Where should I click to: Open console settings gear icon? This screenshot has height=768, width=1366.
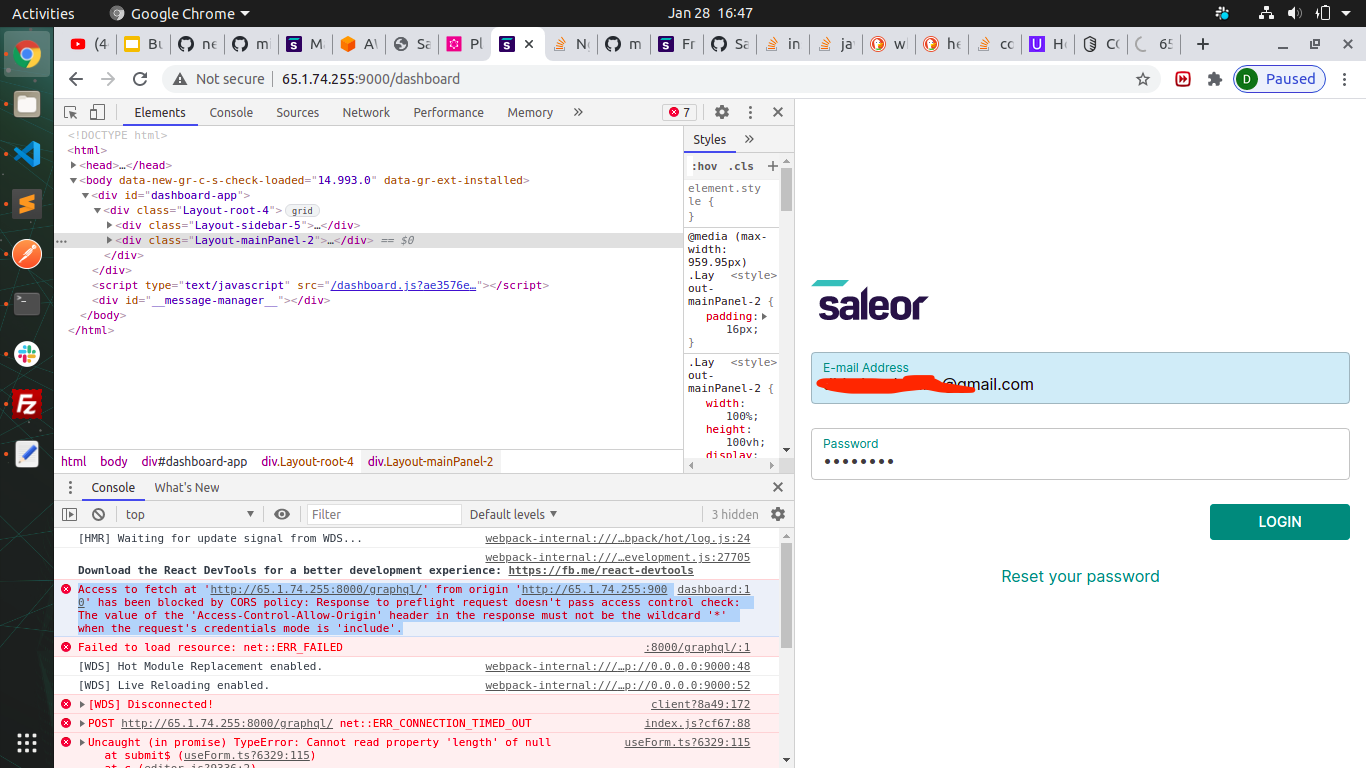778,514
